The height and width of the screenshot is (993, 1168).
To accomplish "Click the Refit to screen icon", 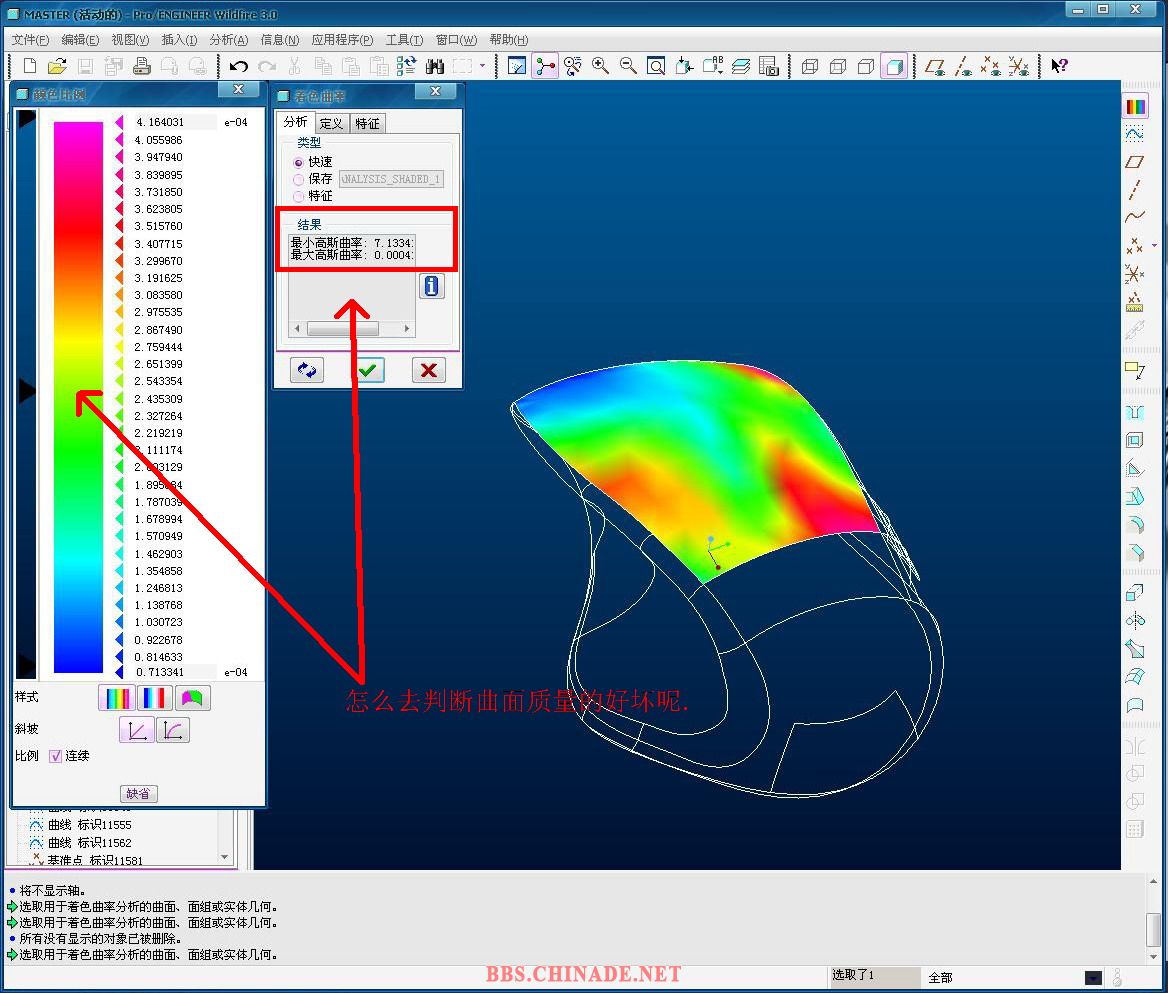I will click(x=656, y=66).
